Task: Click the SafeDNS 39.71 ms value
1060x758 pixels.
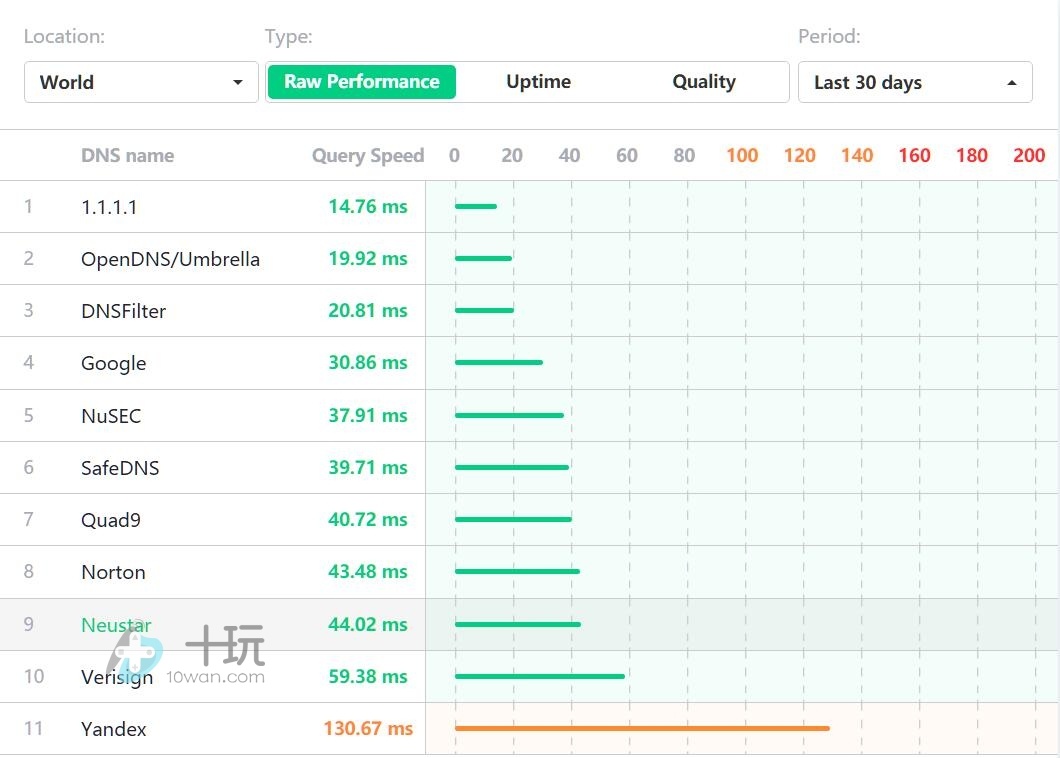Action: [x=367, y=468]
